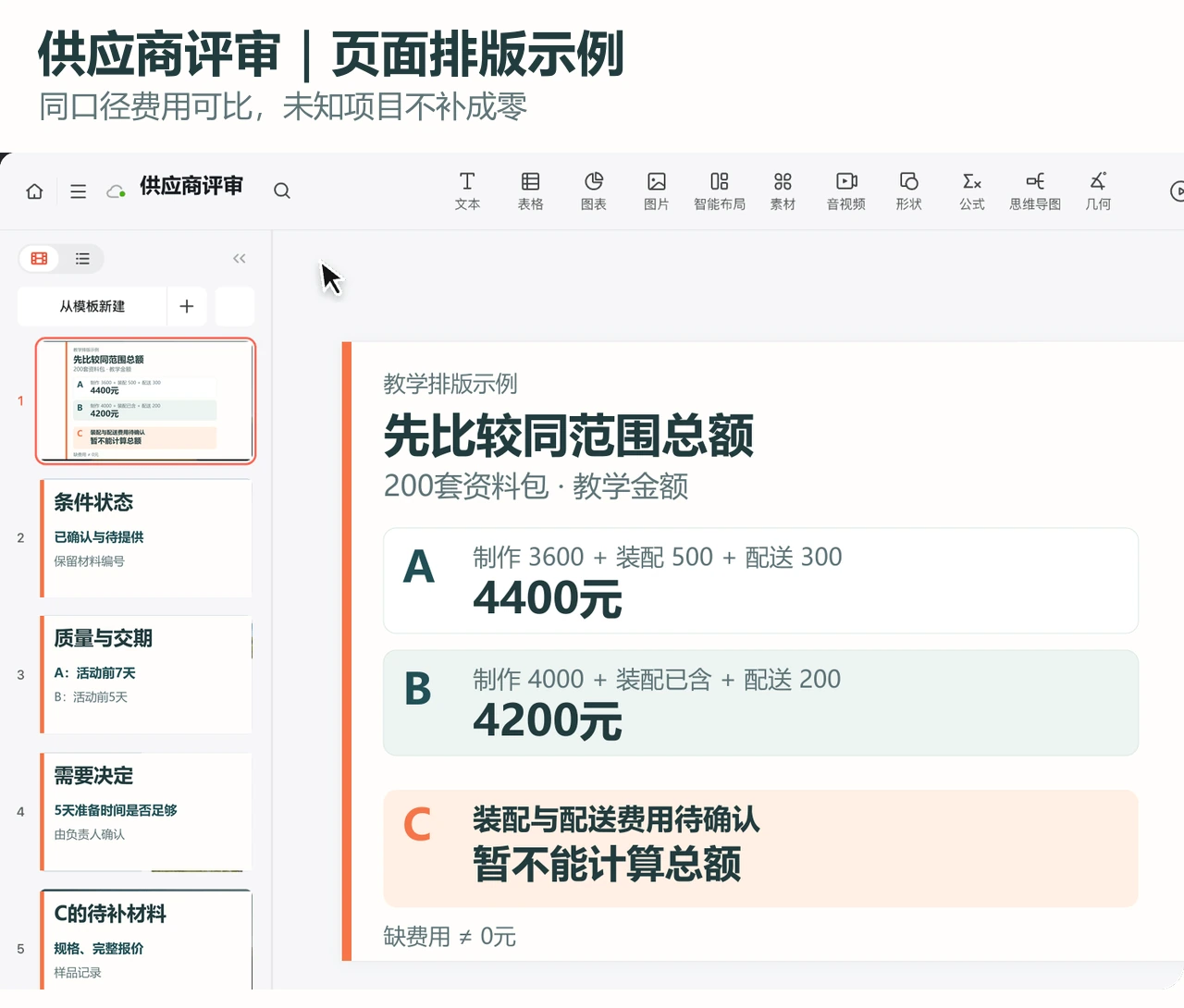Open the materials library (素材)

(783, 191)
